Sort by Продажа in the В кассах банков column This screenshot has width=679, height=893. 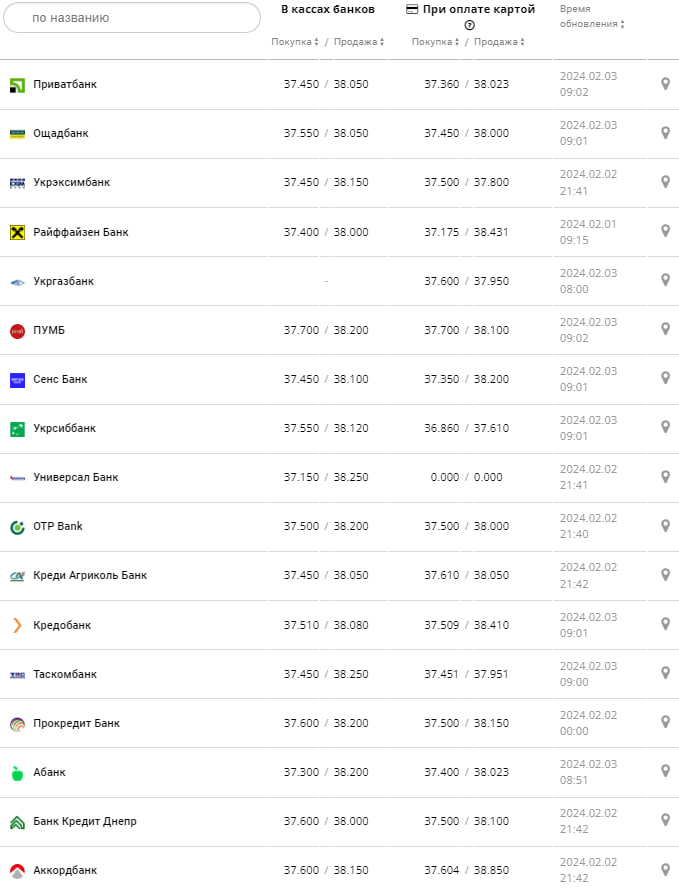tap(358, 42)
